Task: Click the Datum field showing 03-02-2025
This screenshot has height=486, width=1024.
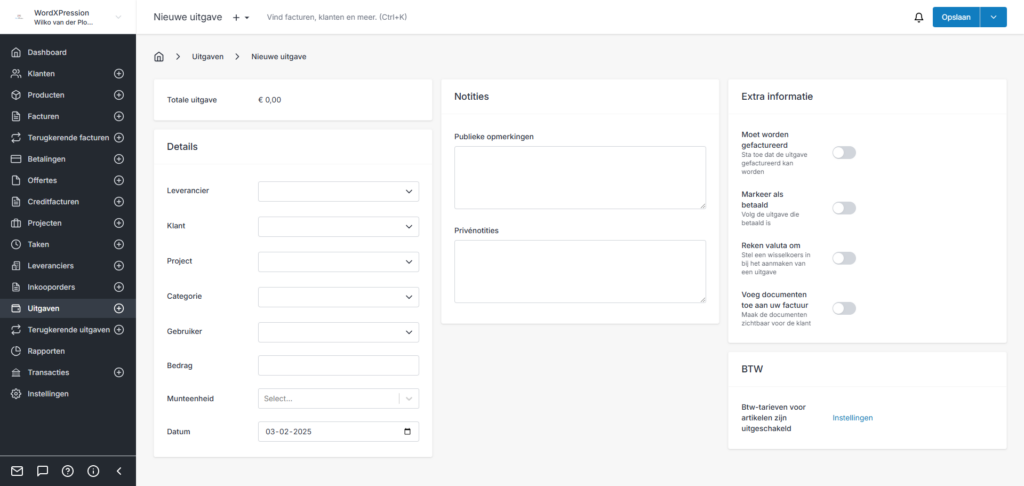Action: 338,432
